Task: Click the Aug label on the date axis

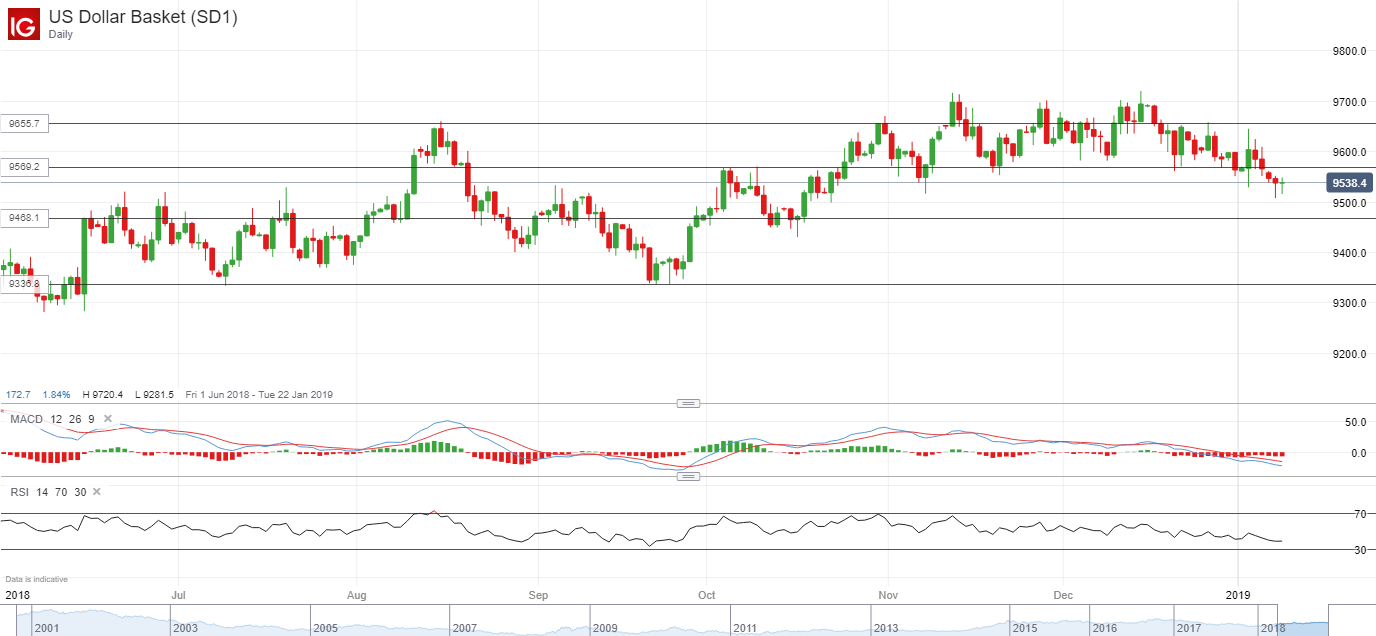Action: point(358,595)
